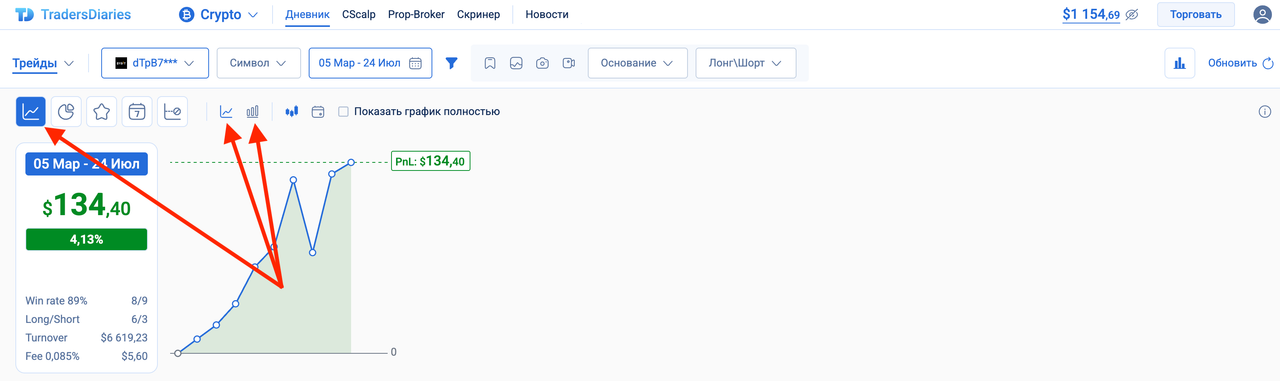Image resolution: width=1280 pixels, height=381 pixels.
Task: Open the pie chart statistics view
Action: pyautogui.click(x=66, y=112)
